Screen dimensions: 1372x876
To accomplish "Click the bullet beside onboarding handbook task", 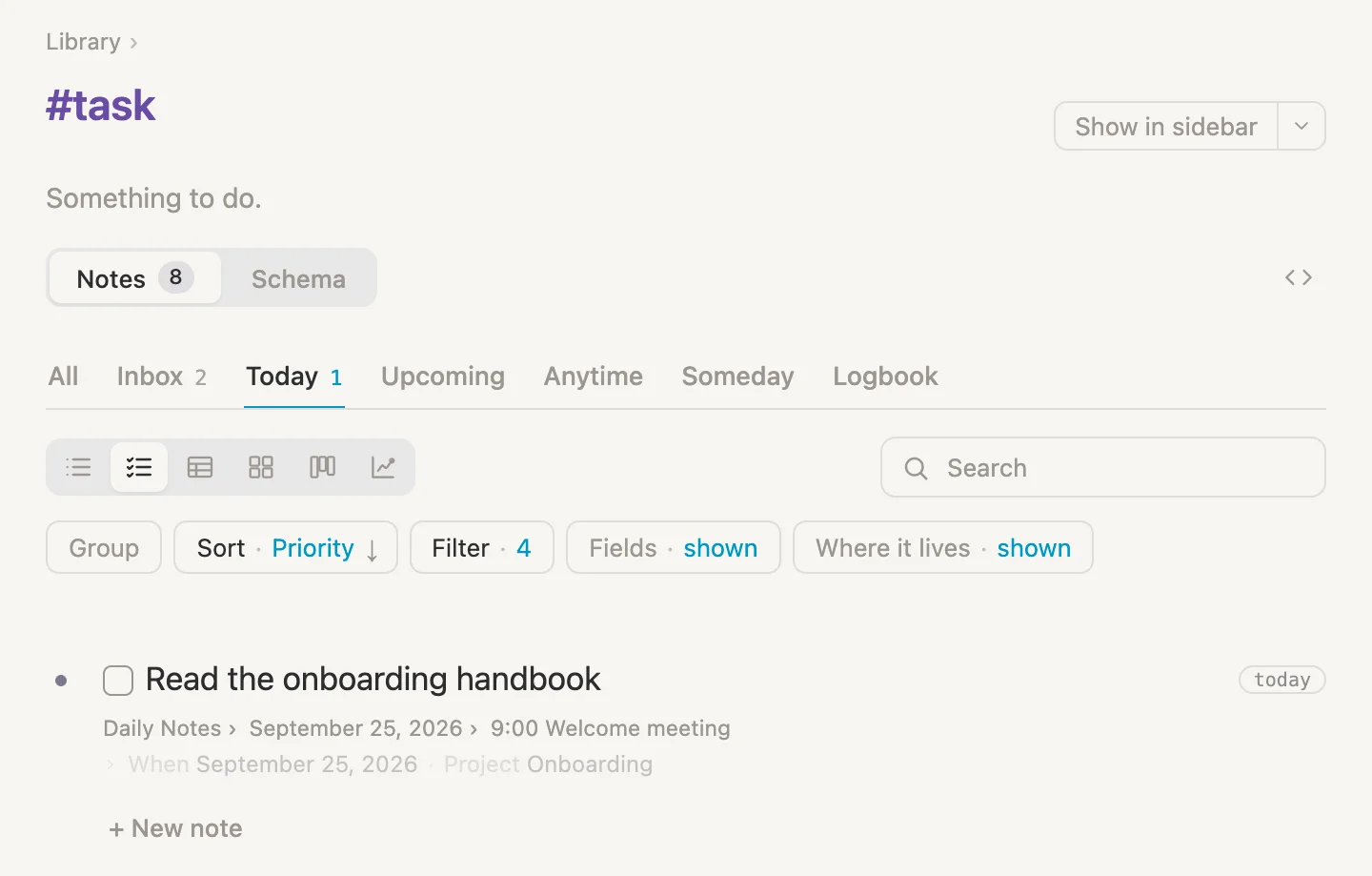I will tap(61, 681).
